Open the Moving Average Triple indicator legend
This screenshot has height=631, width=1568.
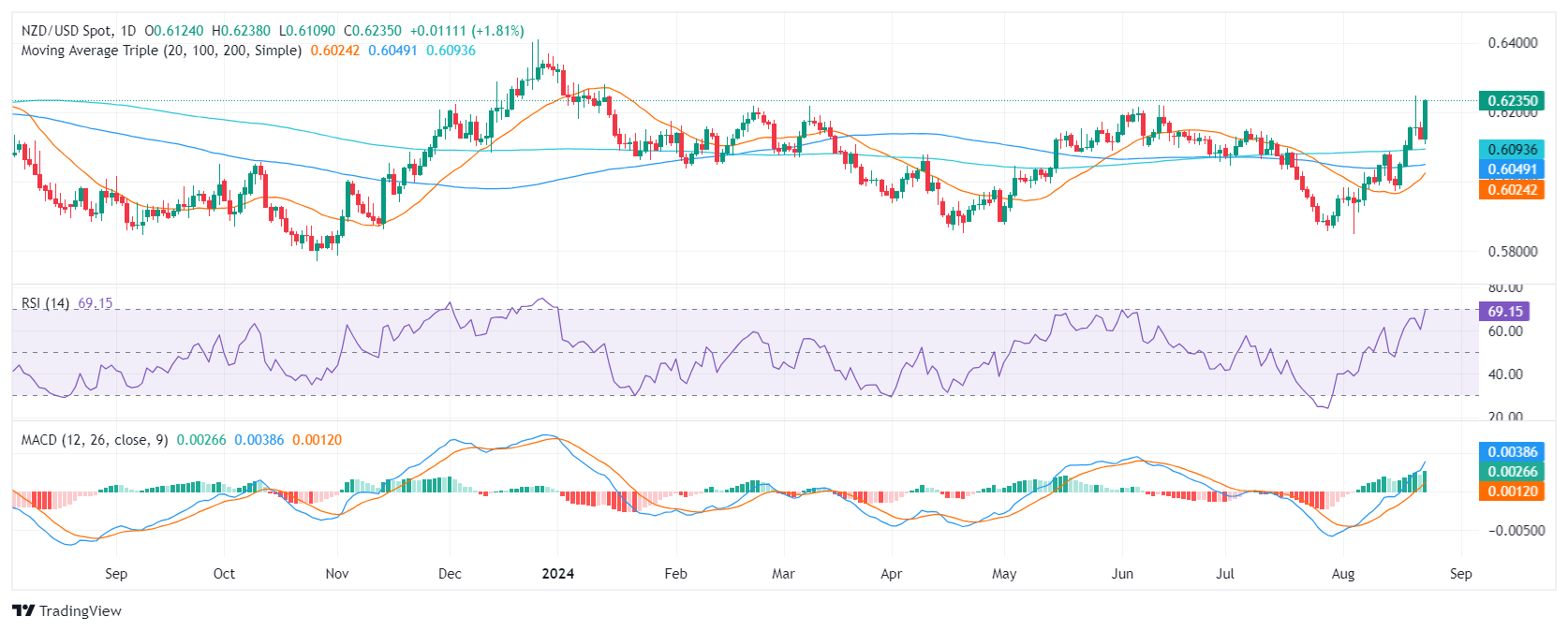click(161, 51)
